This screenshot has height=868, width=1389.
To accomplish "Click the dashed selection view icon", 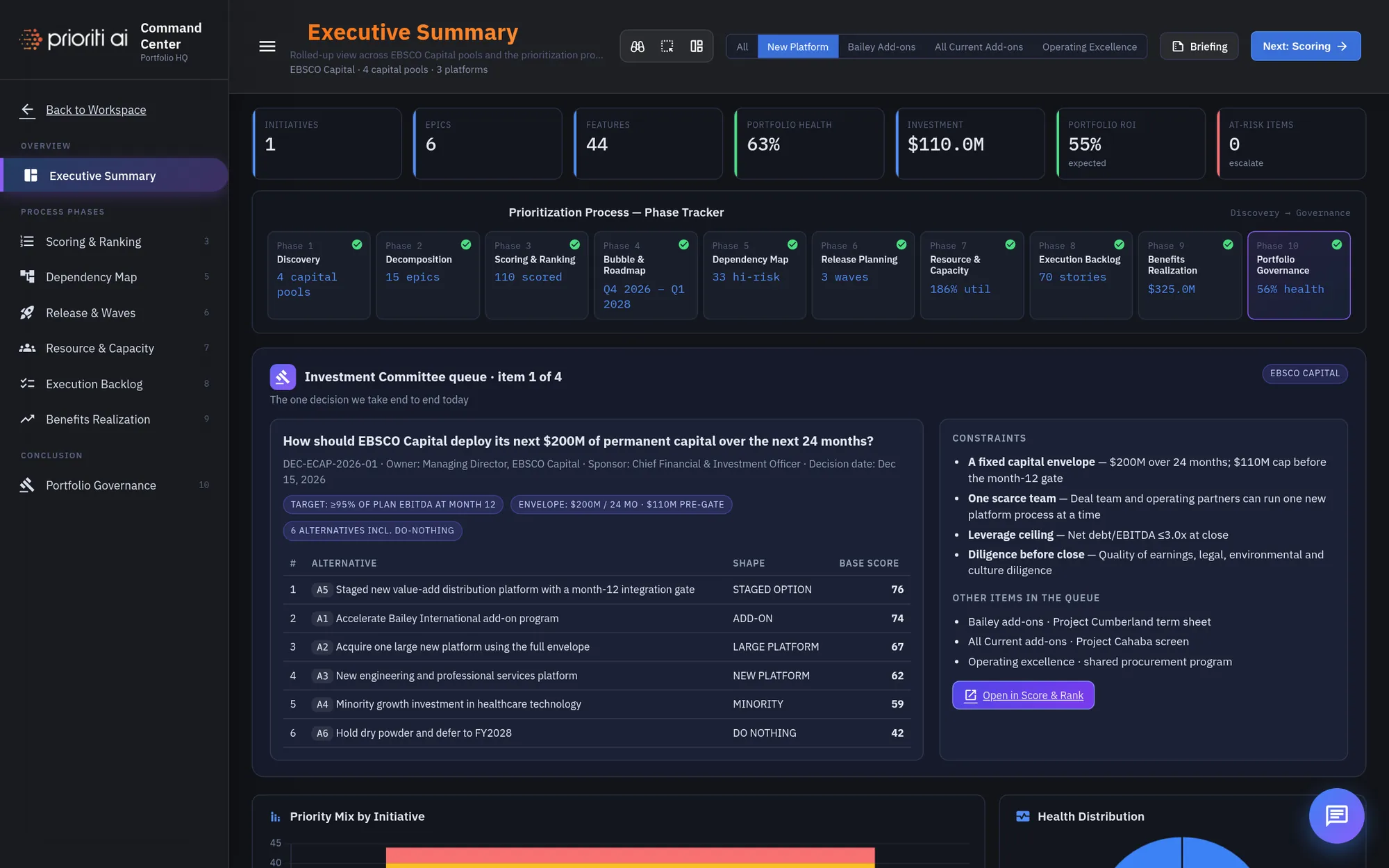I will point(667,47).
